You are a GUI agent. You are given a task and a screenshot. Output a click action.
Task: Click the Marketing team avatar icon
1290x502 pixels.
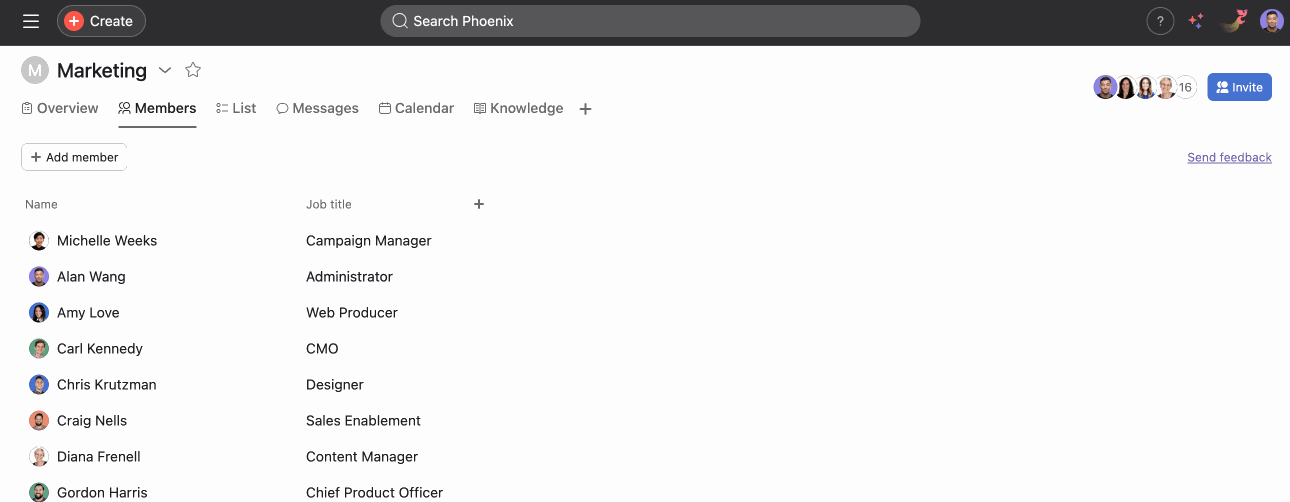pyautogui.click(x=35, y=70)
